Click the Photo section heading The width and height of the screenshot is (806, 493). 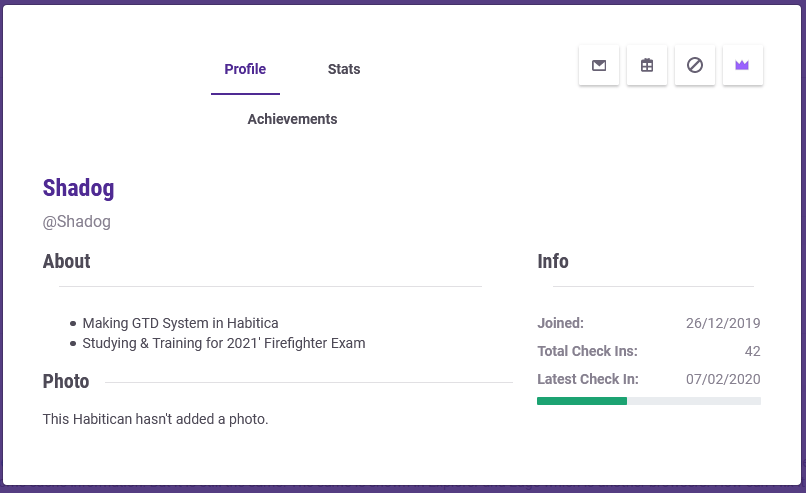pyautogui.click(x=66, y=381)
